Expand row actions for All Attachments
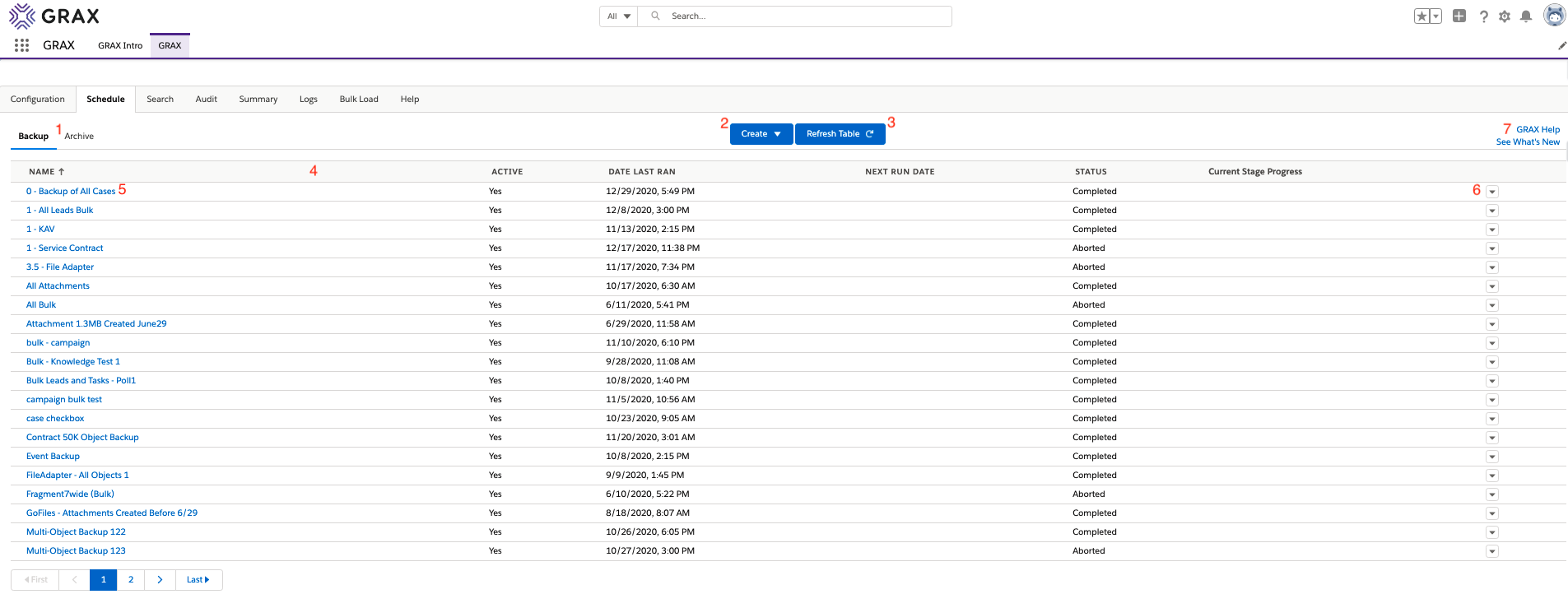 [1492, 286]
